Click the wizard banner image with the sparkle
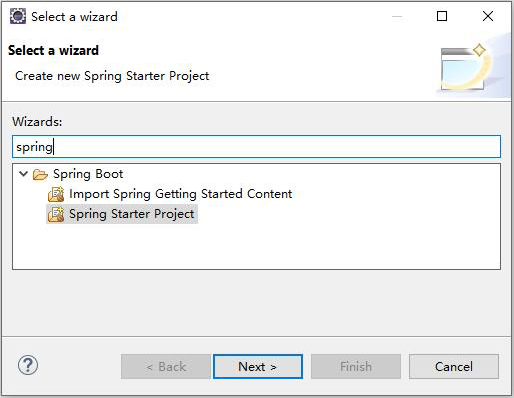This screenshot has height=398, width=514. (465, 67)
